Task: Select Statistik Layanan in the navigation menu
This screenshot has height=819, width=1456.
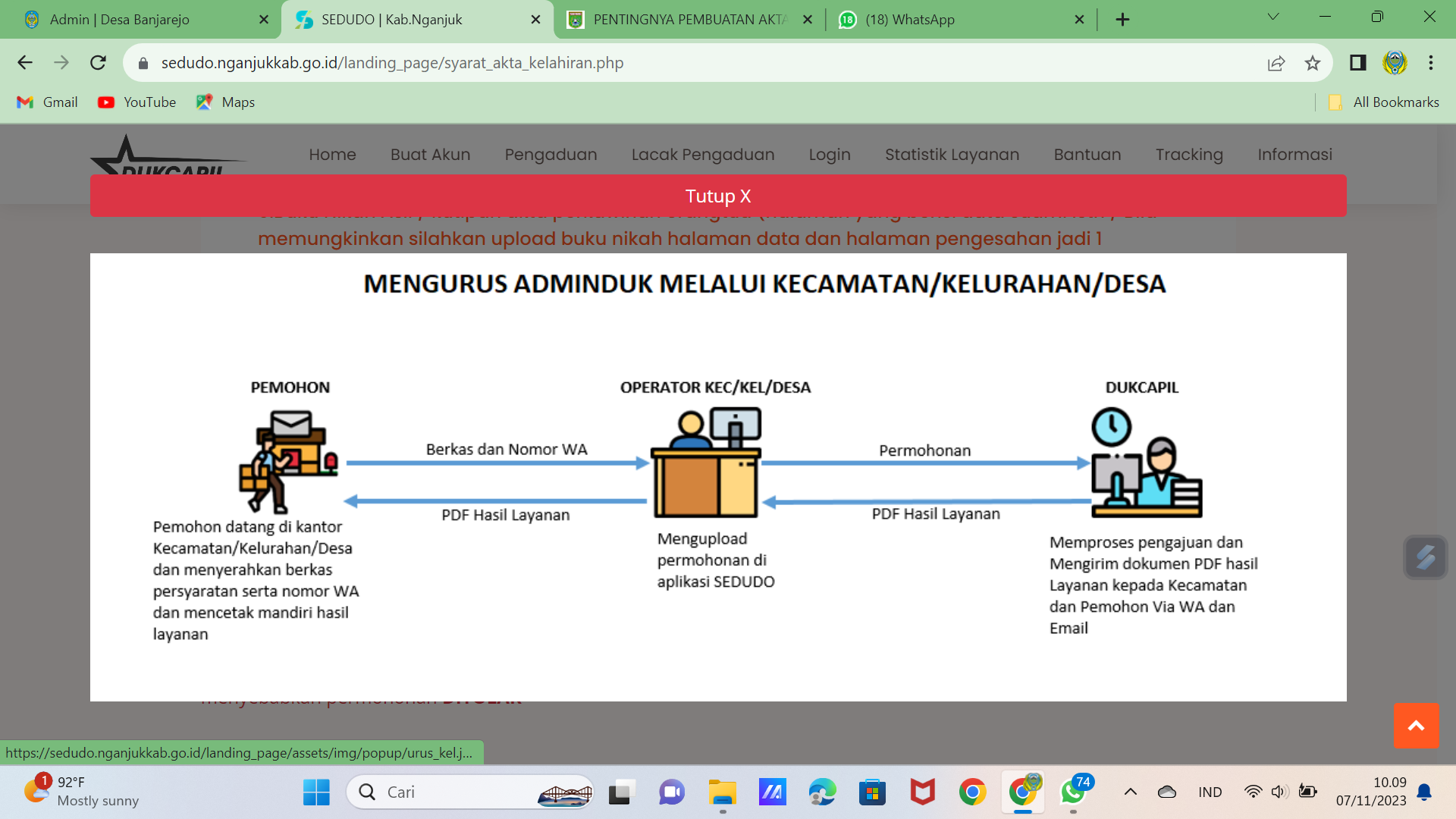Action: click(x=952, y=154)
